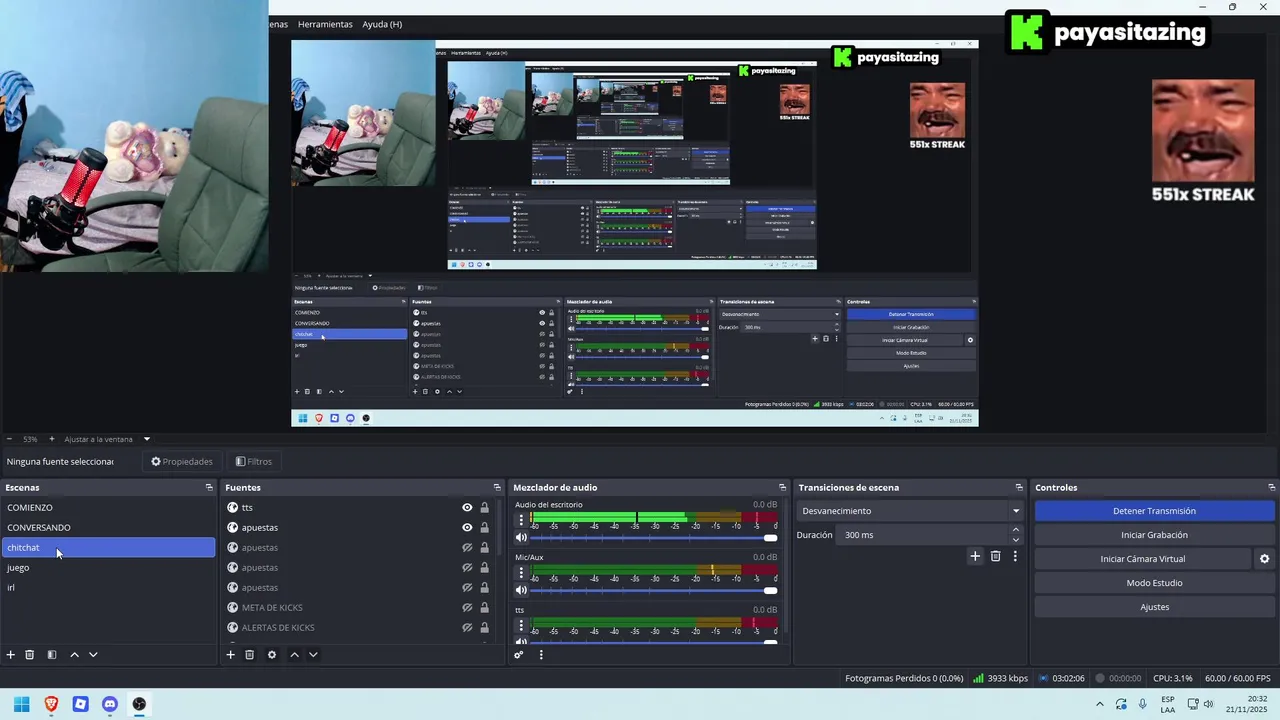Open scene filters icon in Escenas toolbar
1280x720 pixels.
(52, 655)
